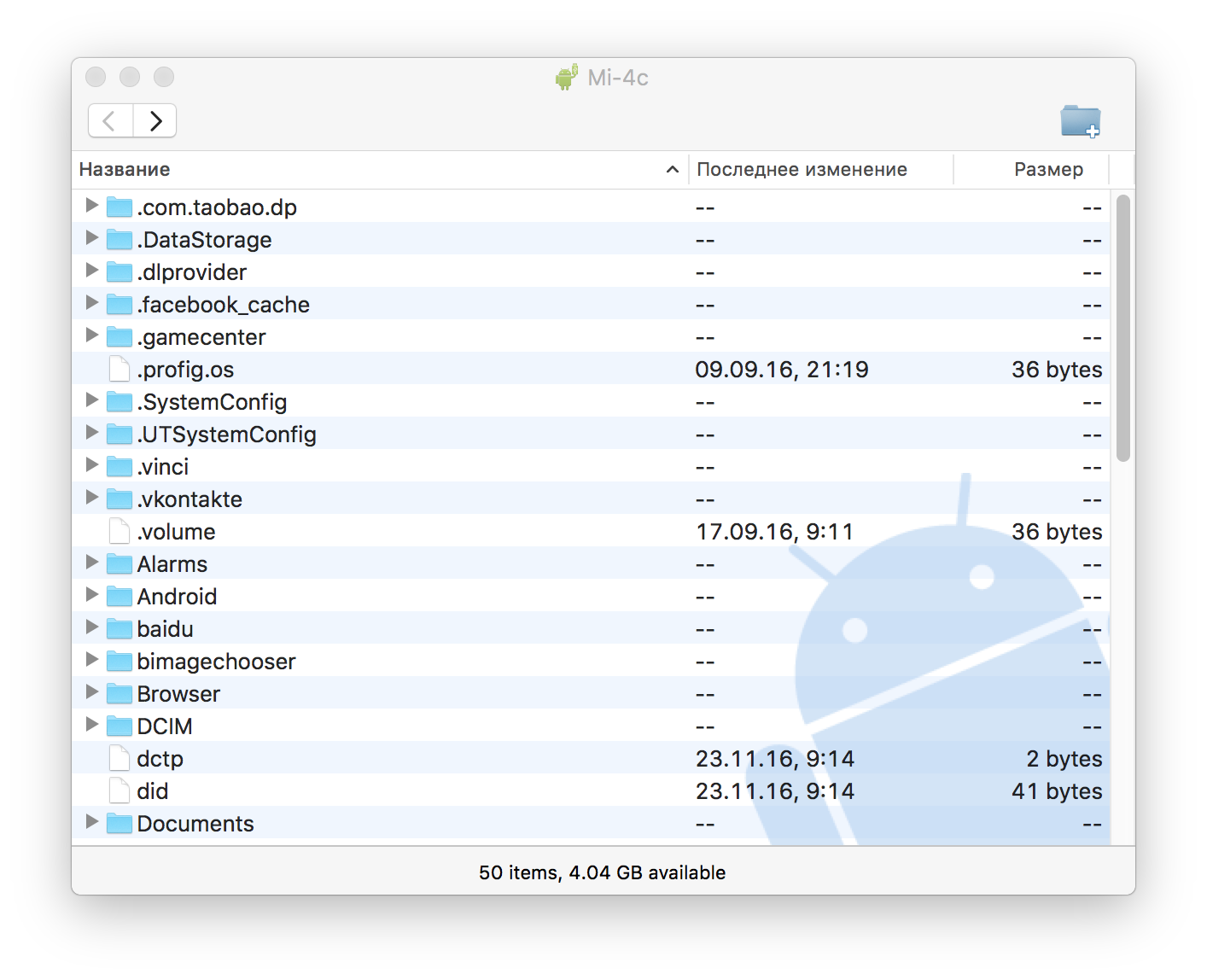
Task: Expand the .dlprovider disclosure triangle
Action: tap(92, 271)
